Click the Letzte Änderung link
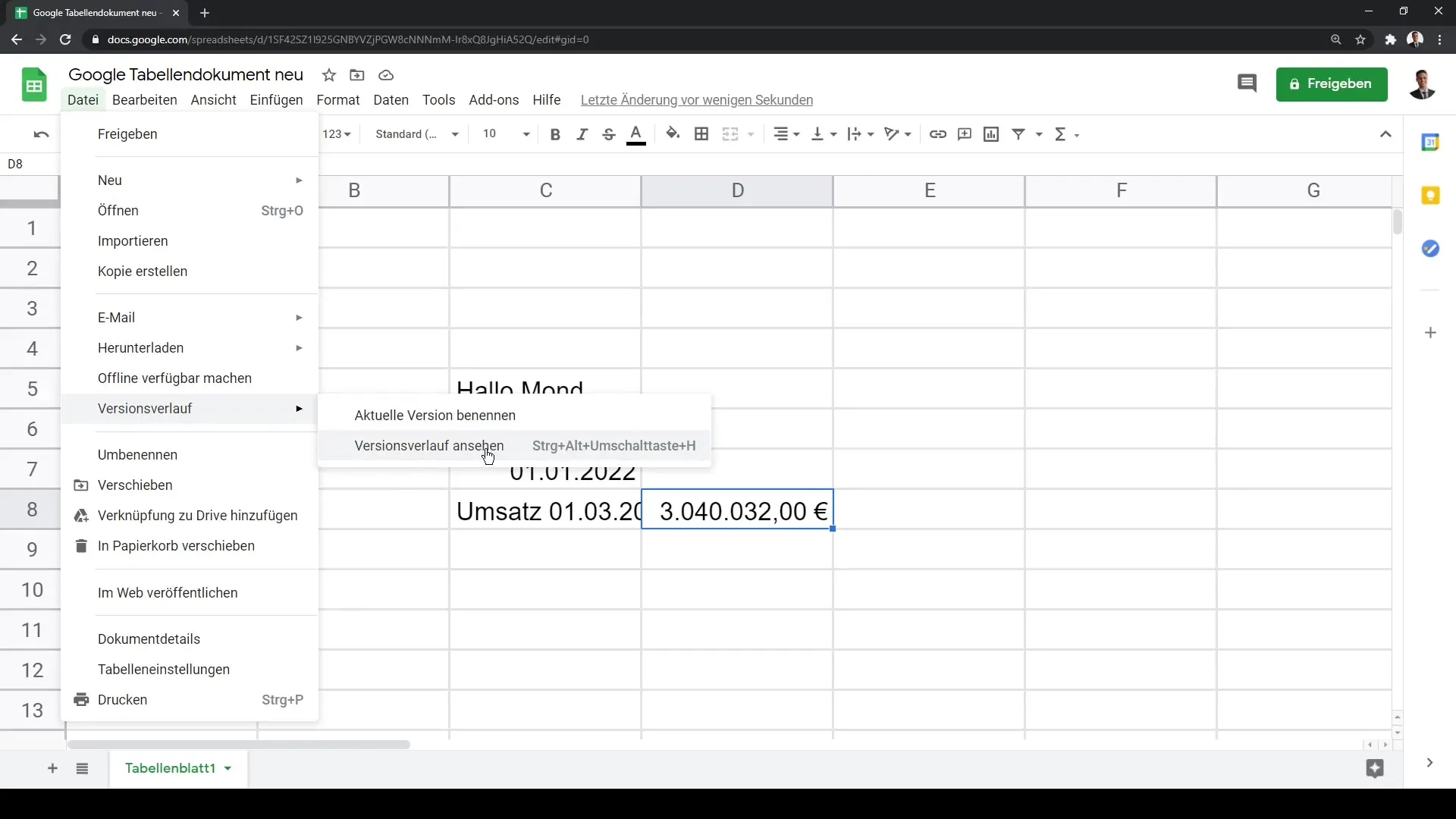This screenshot has width=1456, height=819. tap(696, 100)
